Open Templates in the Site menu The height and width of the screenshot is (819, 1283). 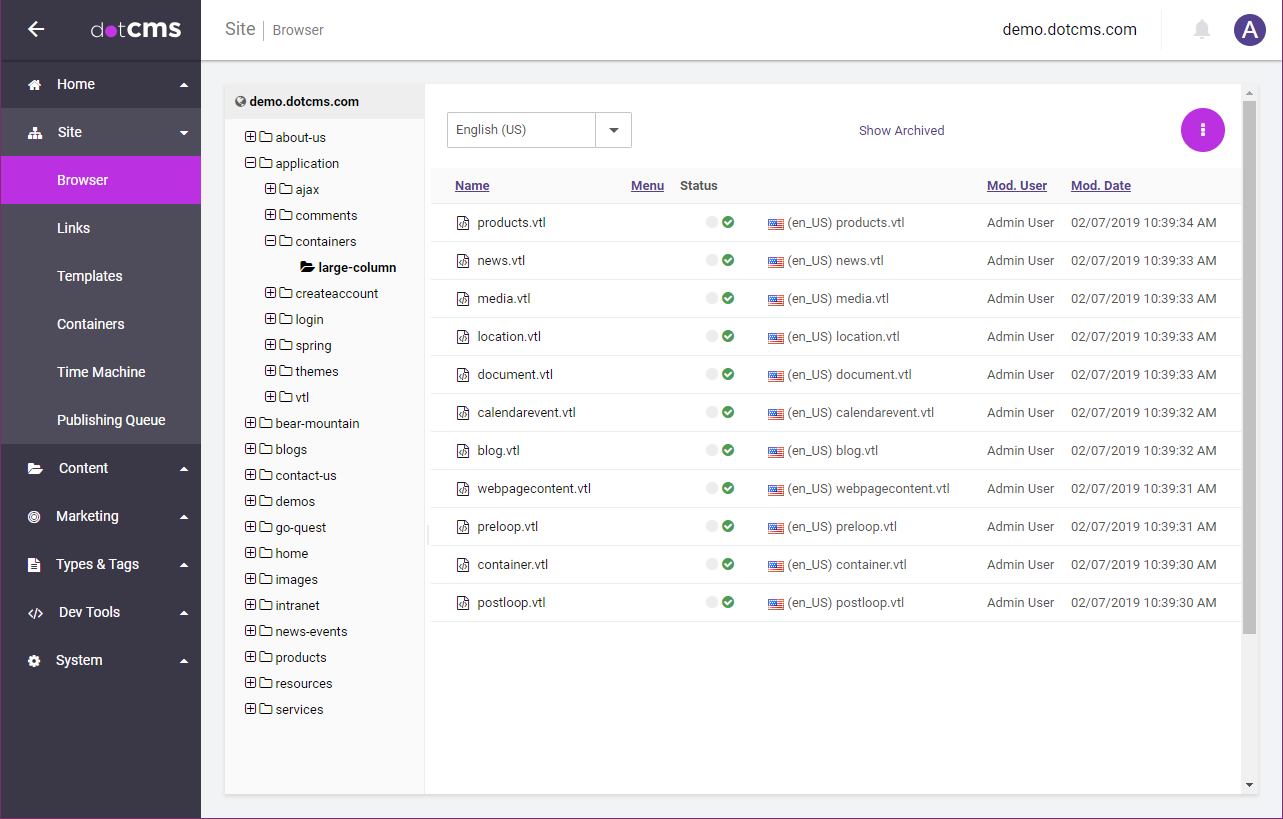(x=89, y=276)
